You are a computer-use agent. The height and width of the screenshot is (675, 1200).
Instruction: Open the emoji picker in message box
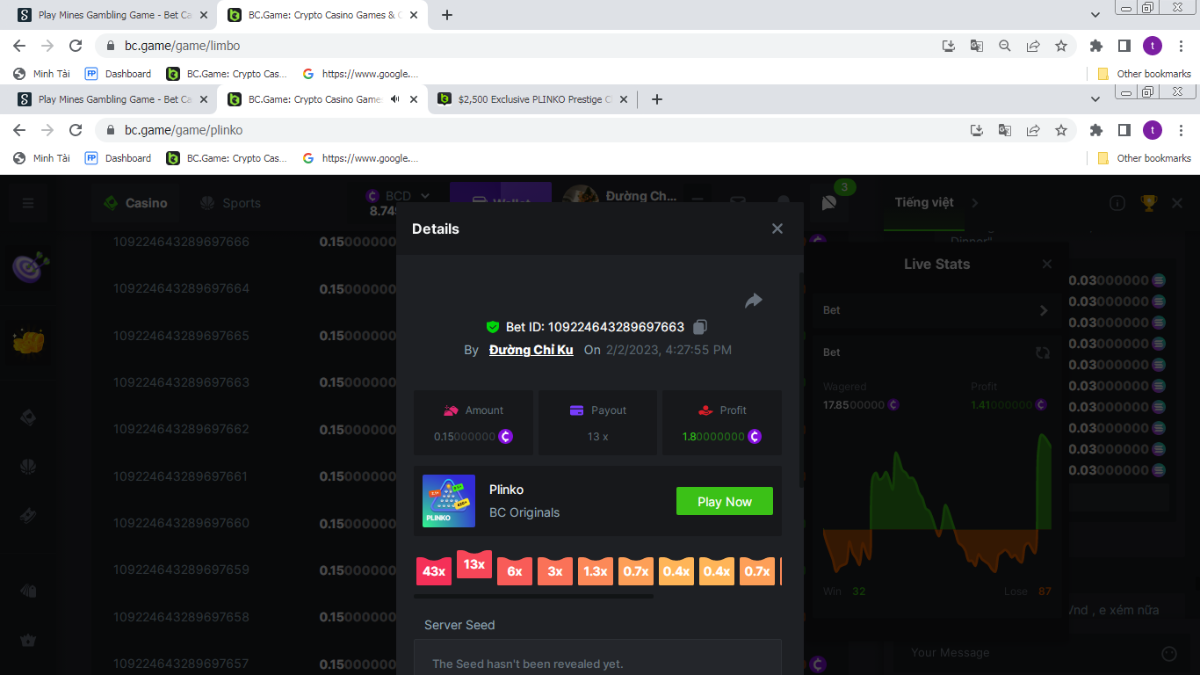point(1169,653)
